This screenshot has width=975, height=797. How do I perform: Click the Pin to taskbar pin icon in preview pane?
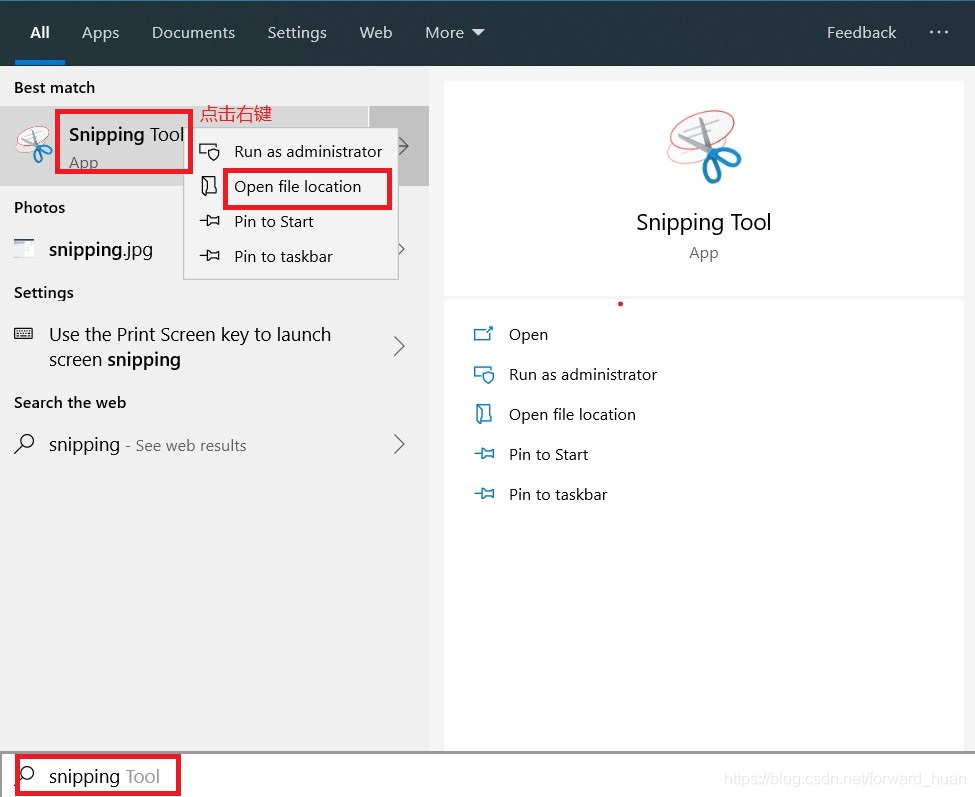pyautogui.click(x=484, y=494)
